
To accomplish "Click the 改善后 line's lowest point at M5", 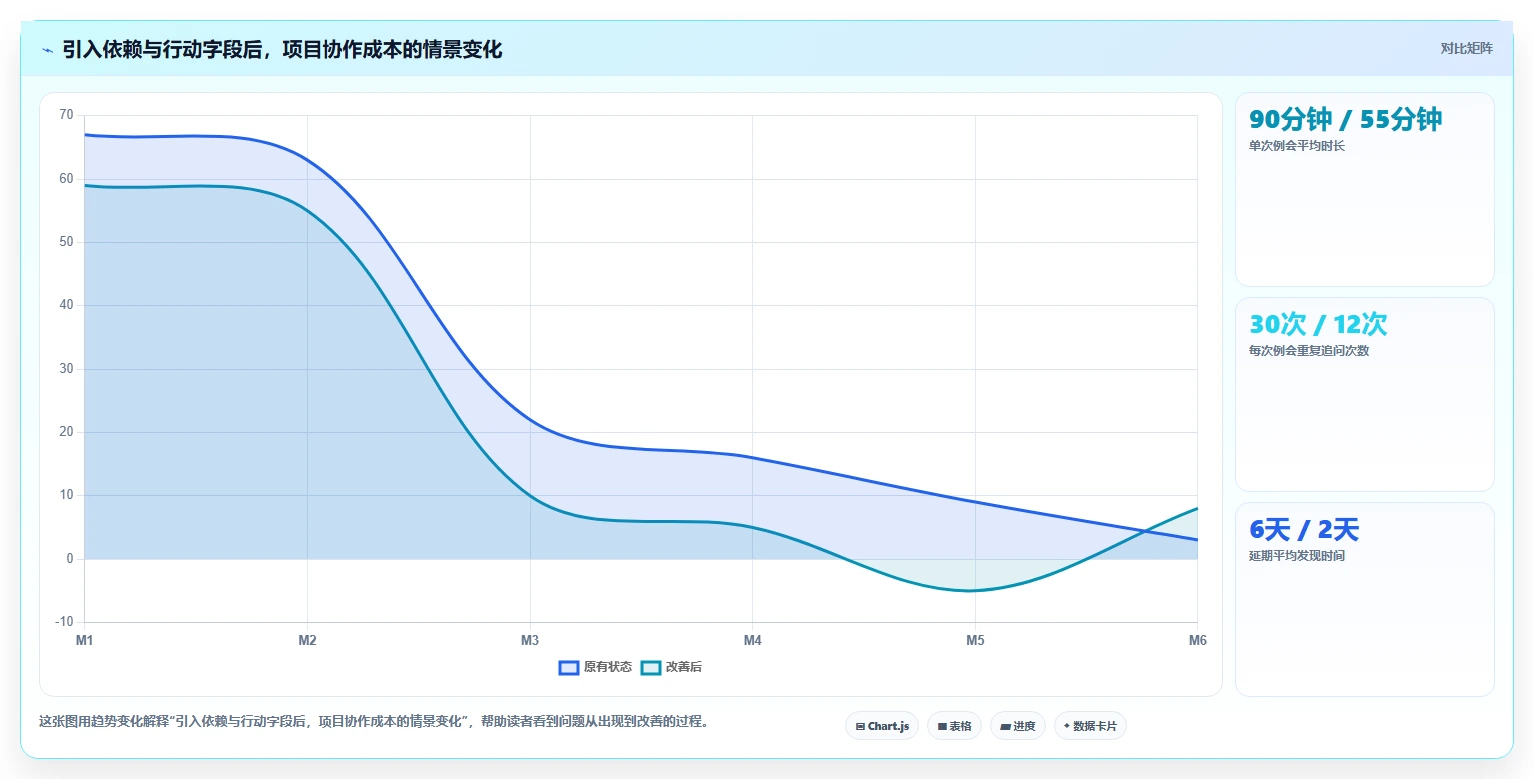I will [975, 590].
